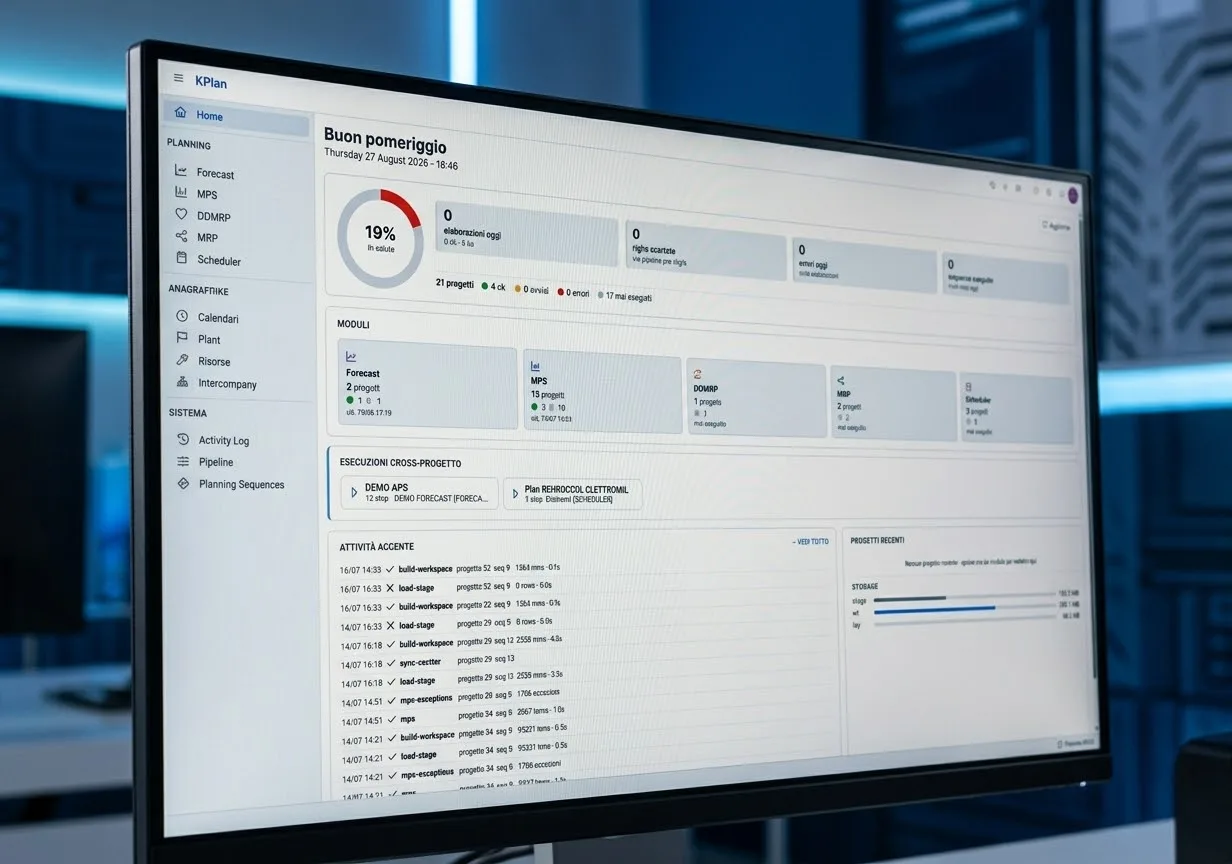Screen dimensions: 1232x864
Task: Run DEMO APS with its play icon
Action: (x=354, y=492)
